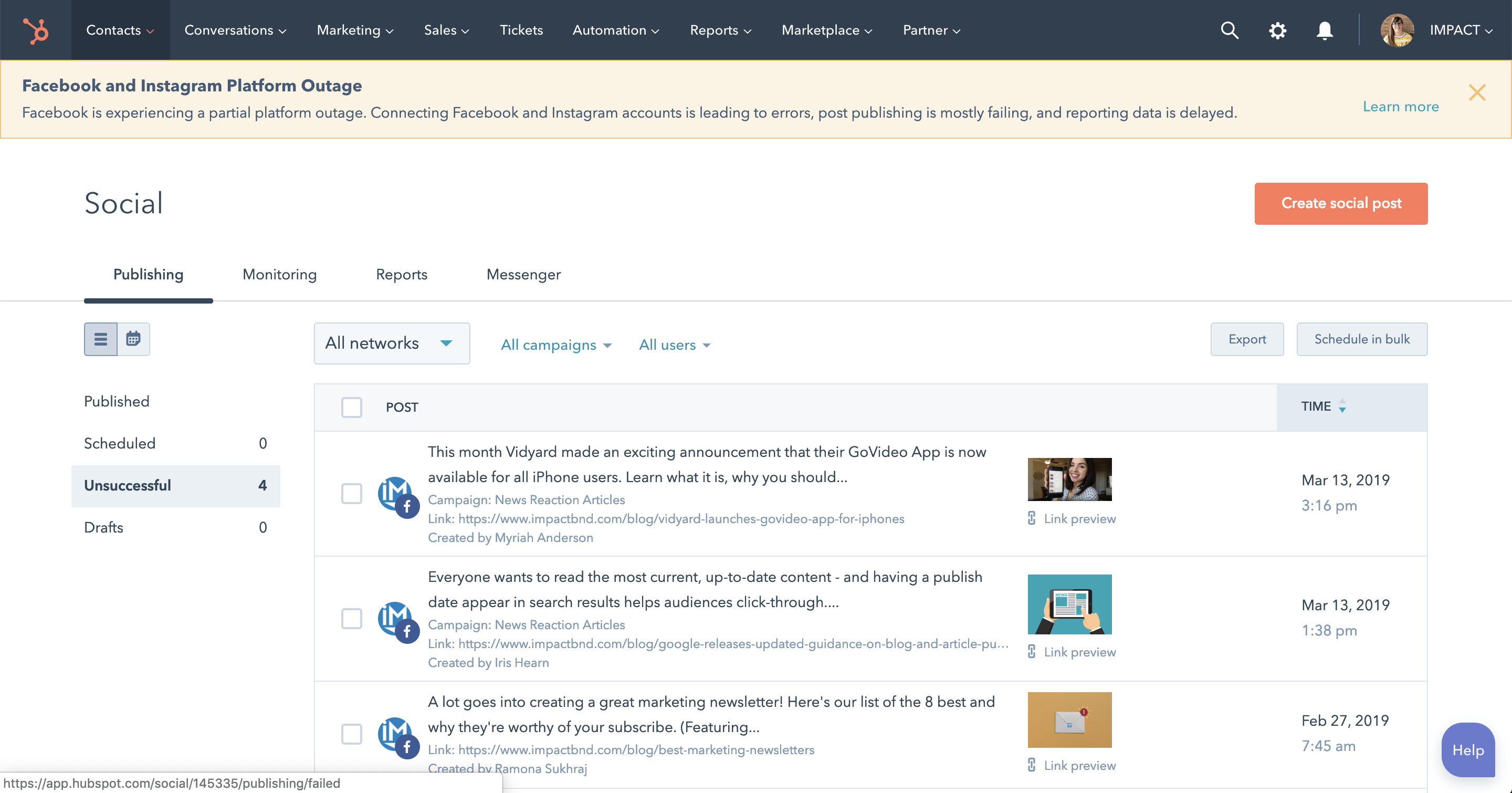Follow the Learn more link
Viewport: 1512px width, 793px height.
(1401, 107)
